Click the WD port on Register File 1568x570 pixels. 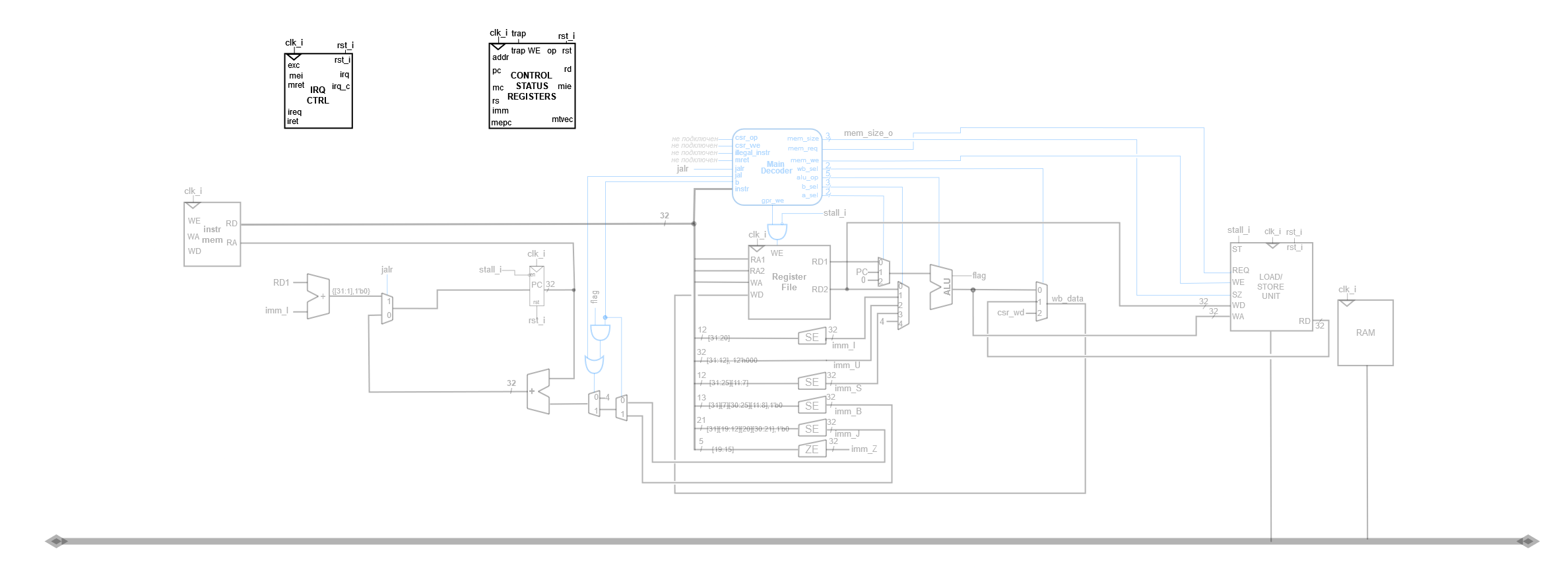click(756, 295)
